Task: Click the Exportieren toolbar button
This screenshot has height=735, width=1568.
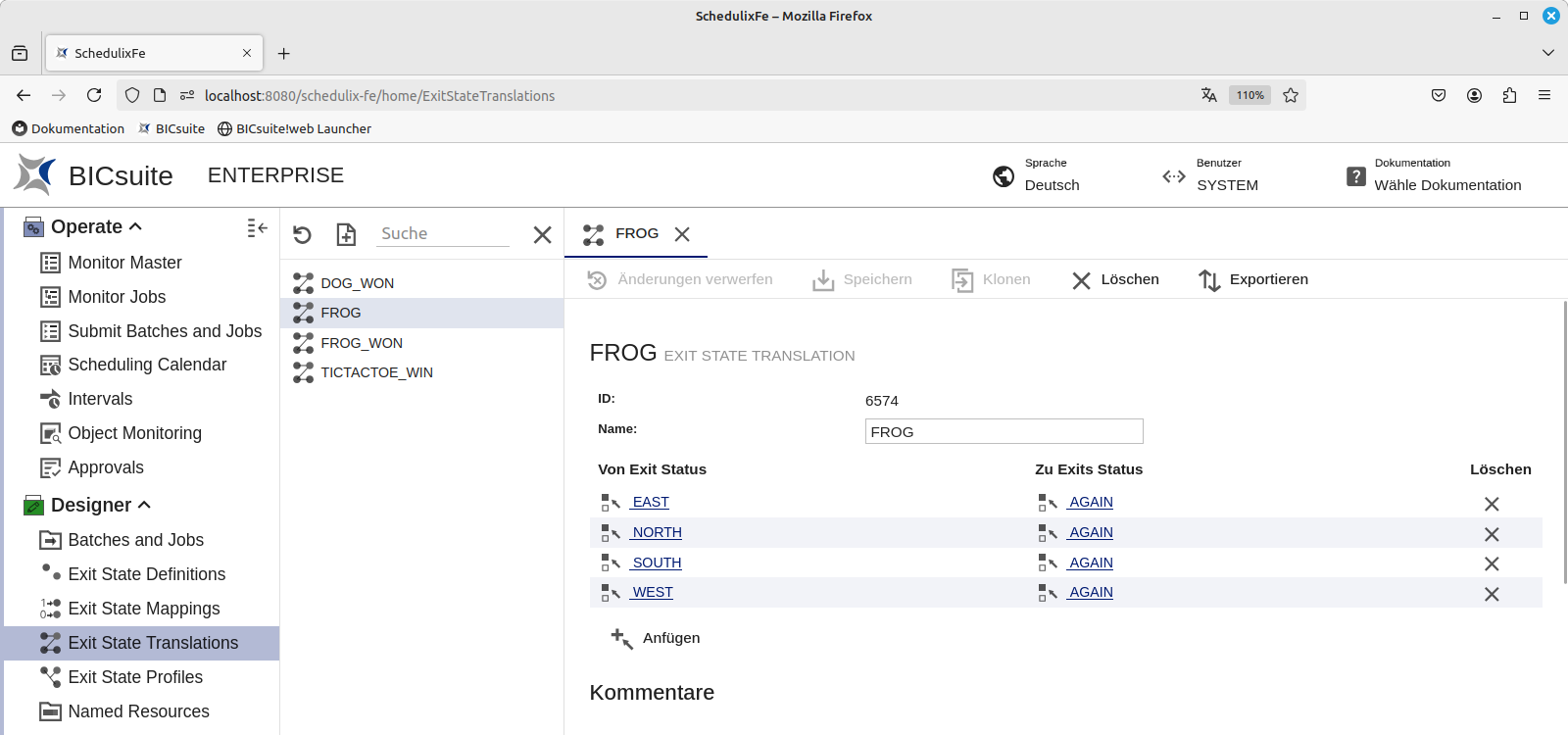Action: click(x=1253, y=280)
